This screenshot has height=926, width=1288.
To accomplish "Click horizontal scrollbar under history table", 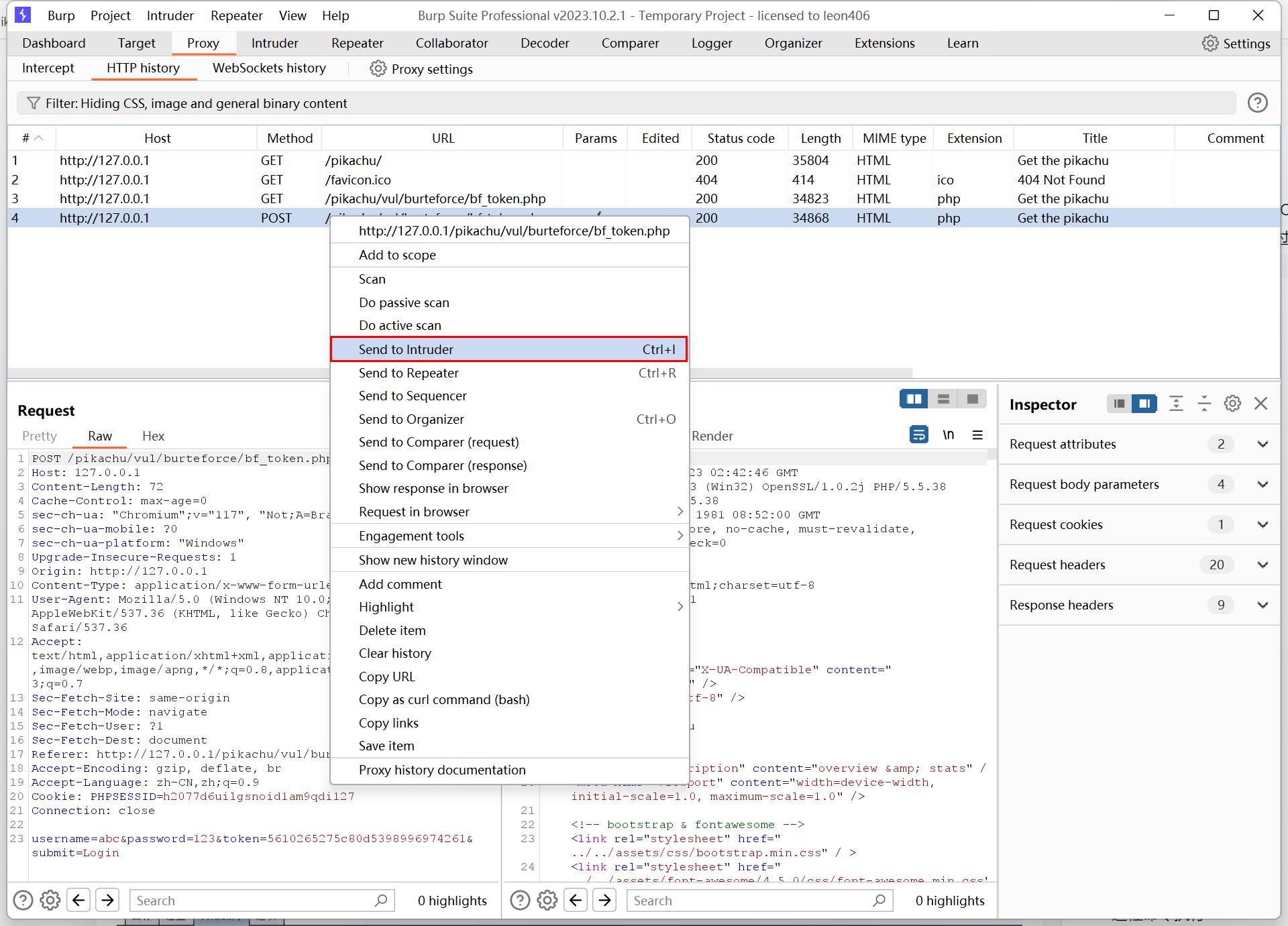I will click(460, 373).
